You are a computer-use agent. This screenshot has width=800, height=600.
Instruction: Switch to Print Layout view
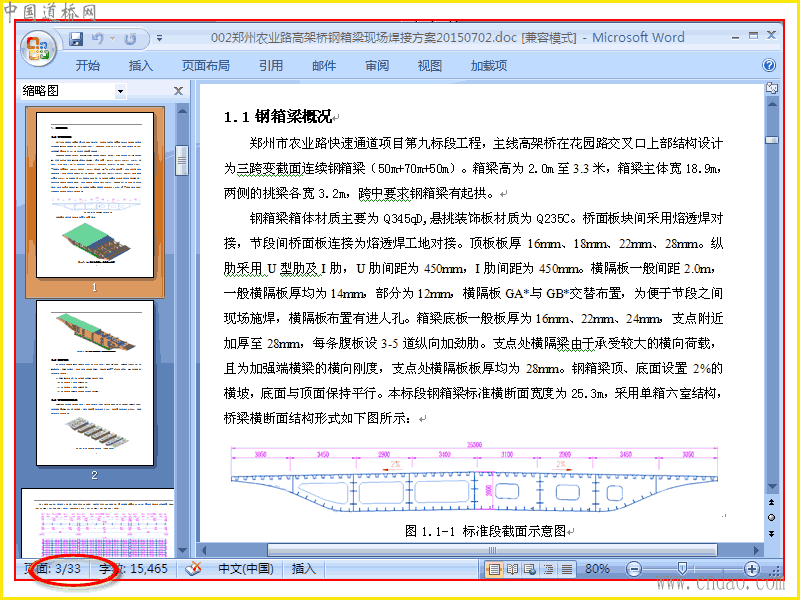tap(493, 568)
